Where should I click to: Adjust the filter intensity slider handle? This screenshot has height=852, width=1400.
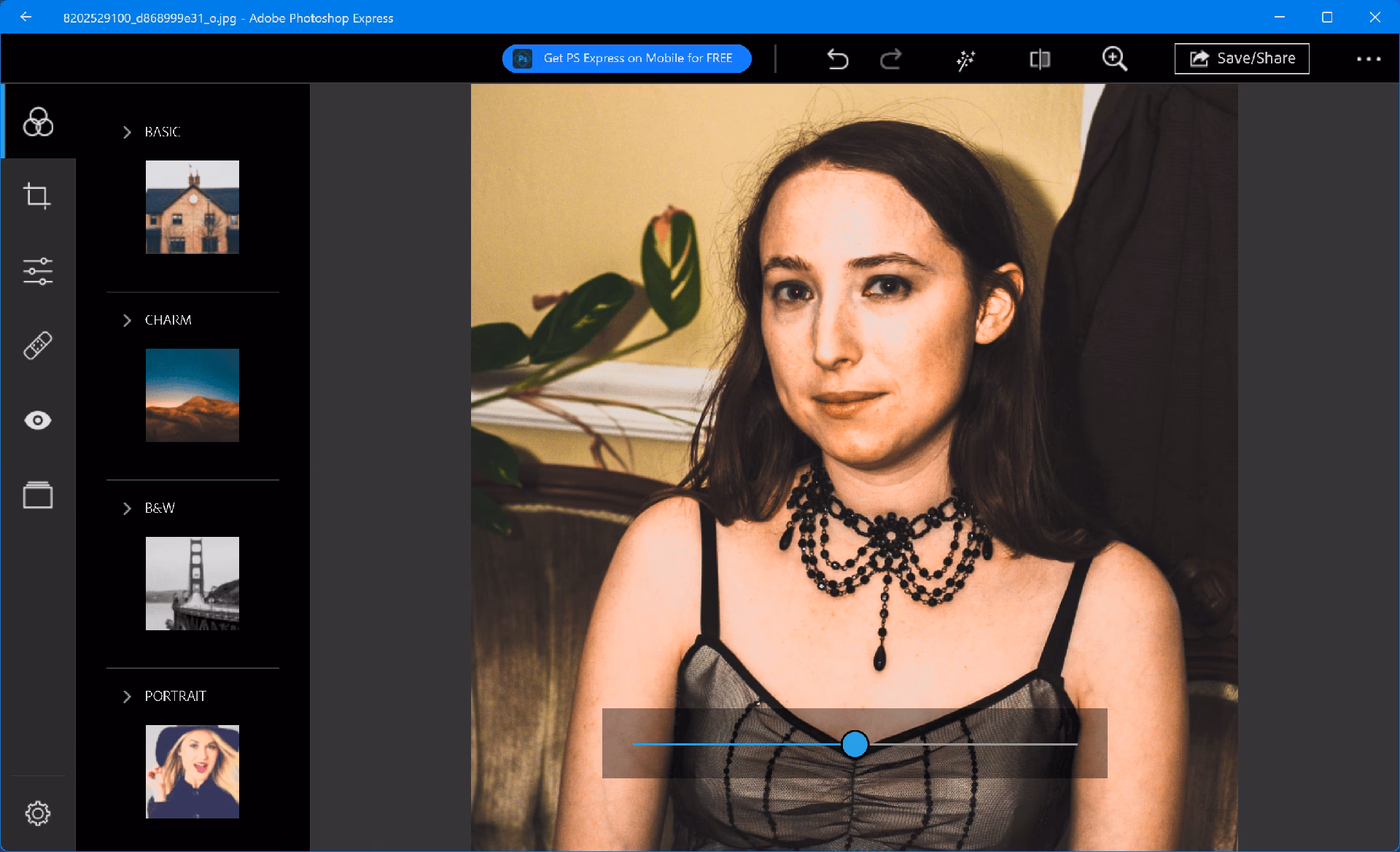(855, 744)
